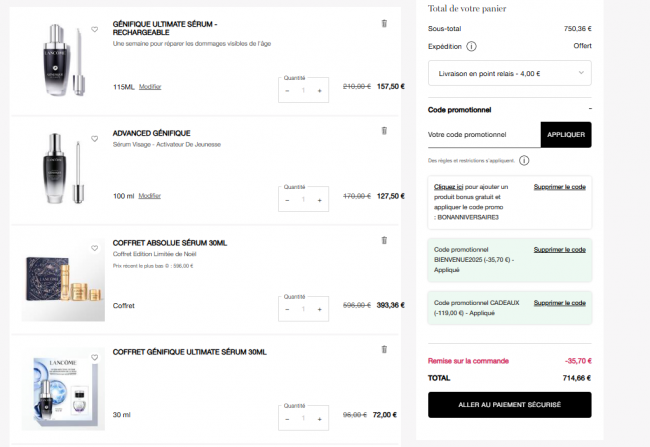Favorite the Coffret Absolue Sérum heart icon
Screen dimensions: 650x447
pos(95,248)
